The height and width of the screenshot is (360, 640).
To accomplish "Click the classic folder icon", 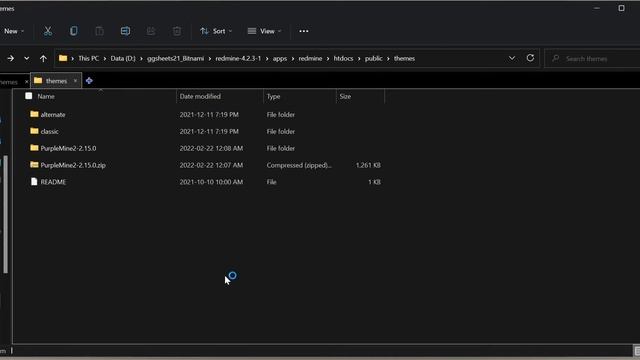I will click(x=34, y=131).
